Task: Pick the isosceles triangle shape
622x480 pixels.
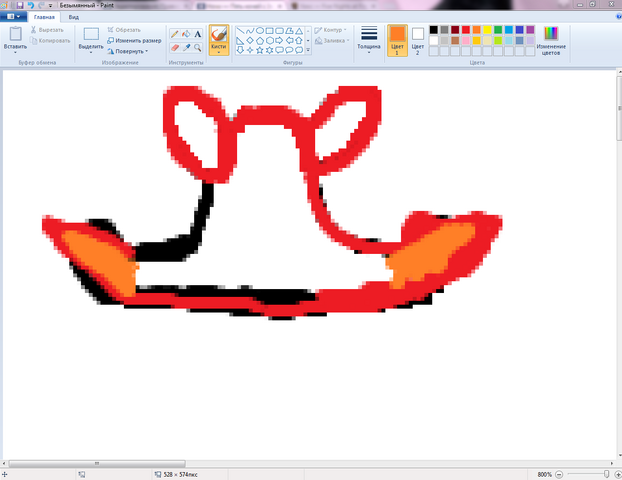Action: click(x=299, y=31)
